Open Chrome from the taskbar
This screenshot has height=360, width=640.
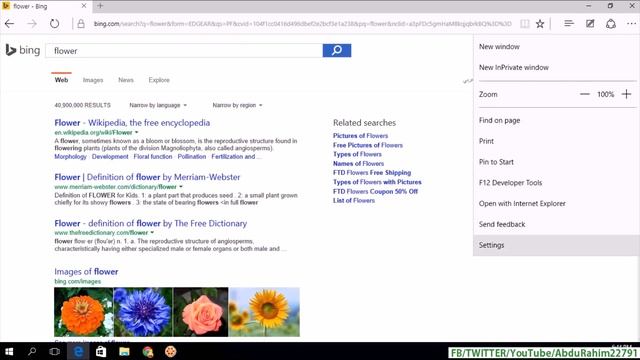click(148, 351)
